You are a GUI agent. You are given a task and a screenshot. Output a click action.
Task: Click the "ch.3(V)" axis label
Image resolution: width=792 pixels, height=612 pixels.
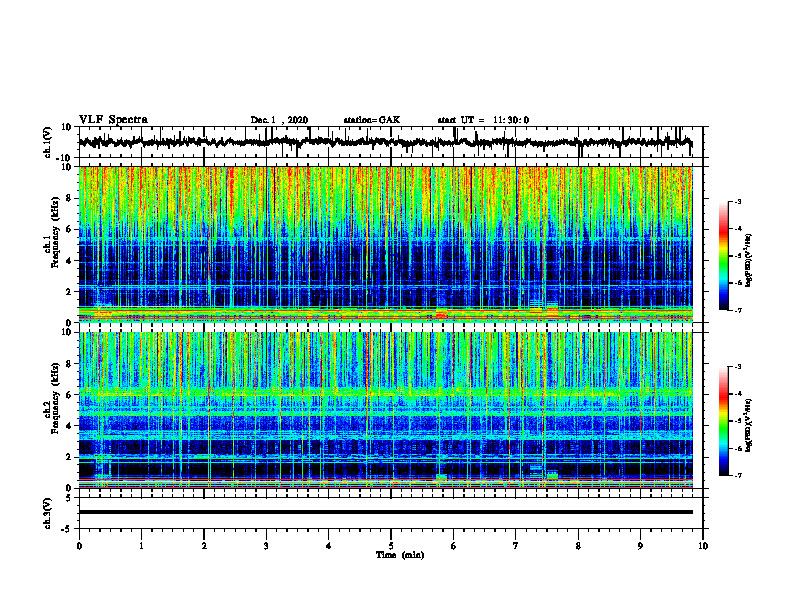[47, 513]
